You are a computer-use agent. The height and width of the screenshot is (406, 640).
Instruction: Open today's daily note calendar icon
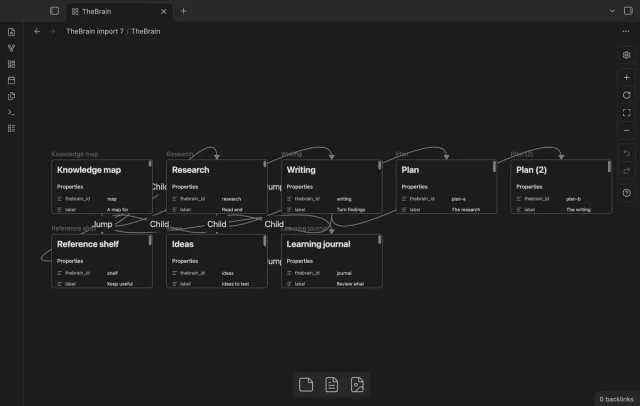11,80
